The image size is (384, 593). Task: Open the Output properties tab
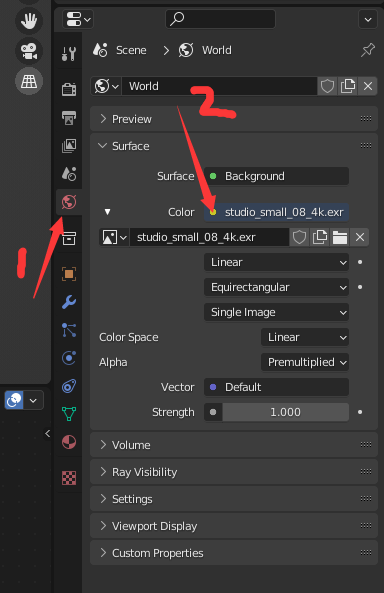click(x=69, y=118)
